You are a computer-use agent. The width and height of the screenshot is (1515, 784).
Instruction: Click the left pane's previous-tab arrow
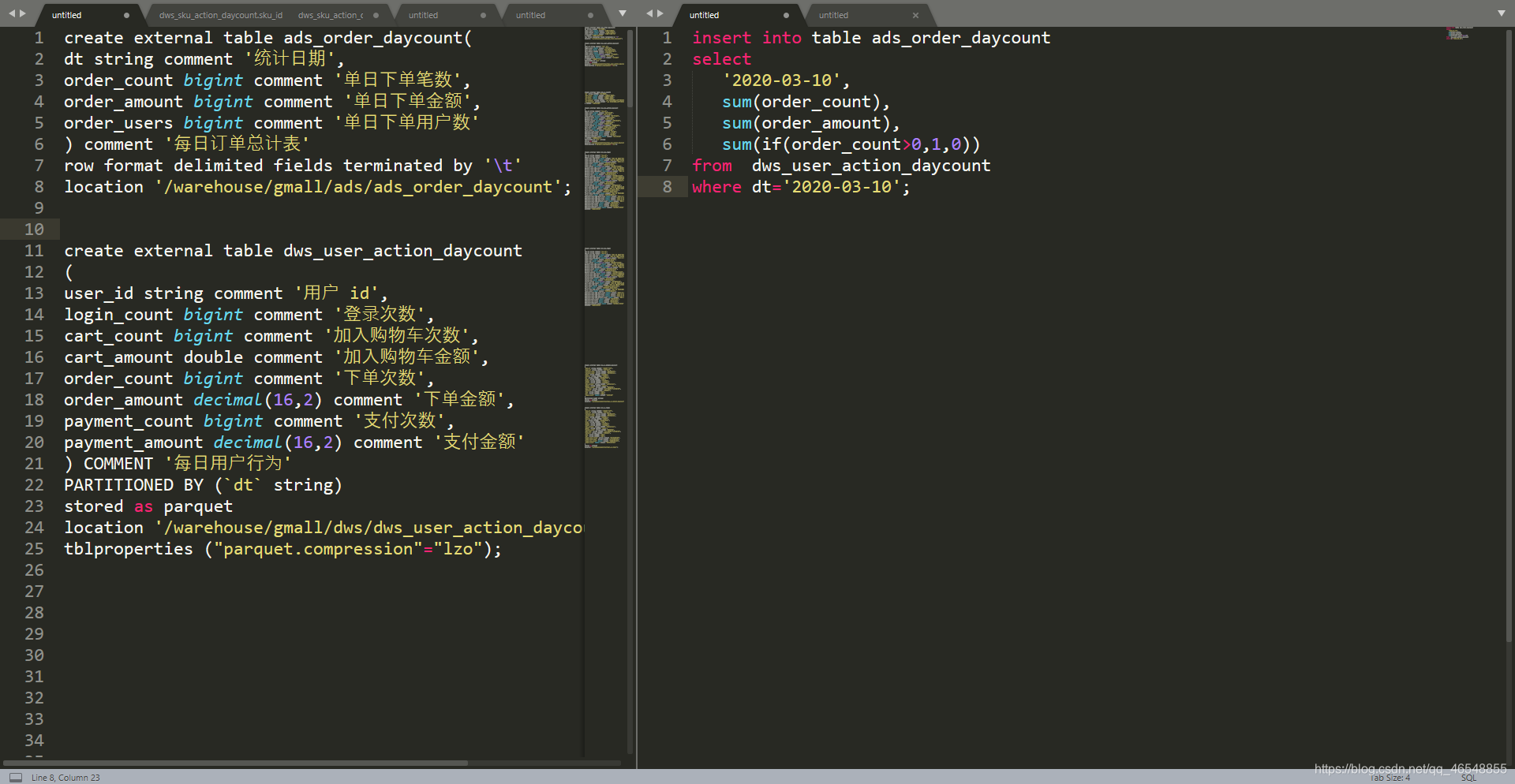click(x=12, y=13)
